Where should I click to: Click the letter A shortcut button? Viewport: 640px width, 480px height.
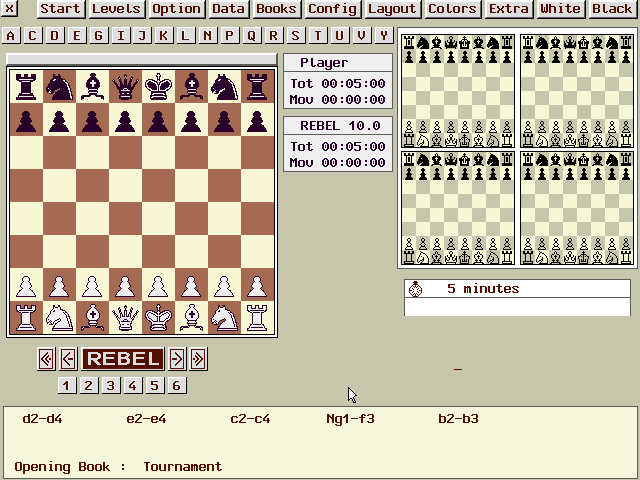coord(11,36)
